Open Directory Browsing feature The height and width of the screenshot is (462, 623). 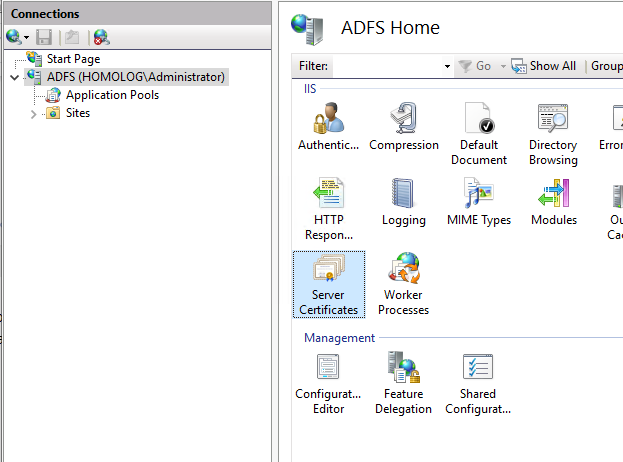point(553,134)
